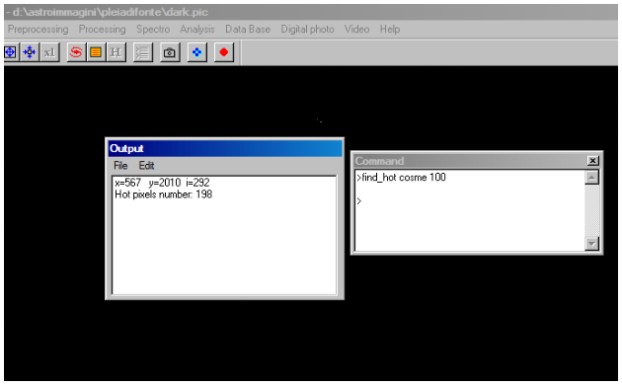Open the File menu in Output window
This screenshot has height=385, width=622.
point(121,166)
